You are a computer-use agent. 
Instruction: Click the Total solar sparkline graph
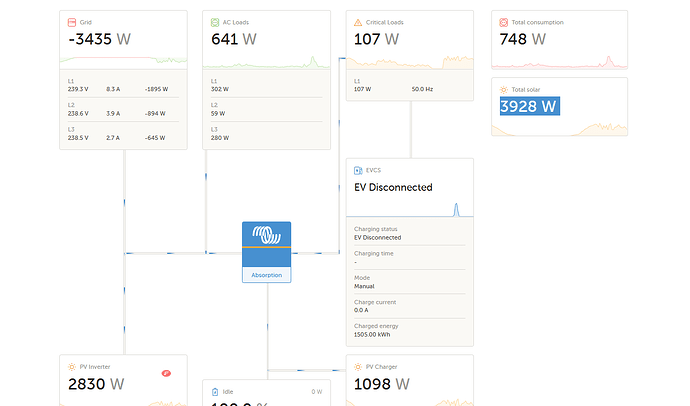point(559,129)
